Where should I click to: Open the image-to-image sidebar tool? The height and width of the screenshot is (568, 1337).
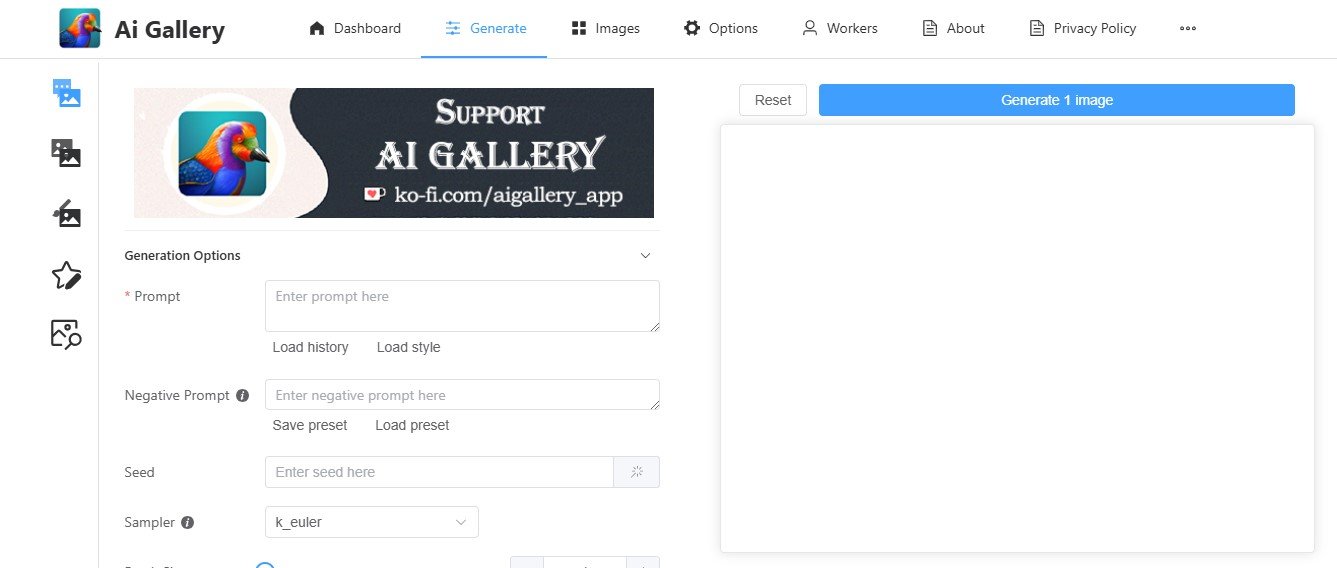coord(66,152)
